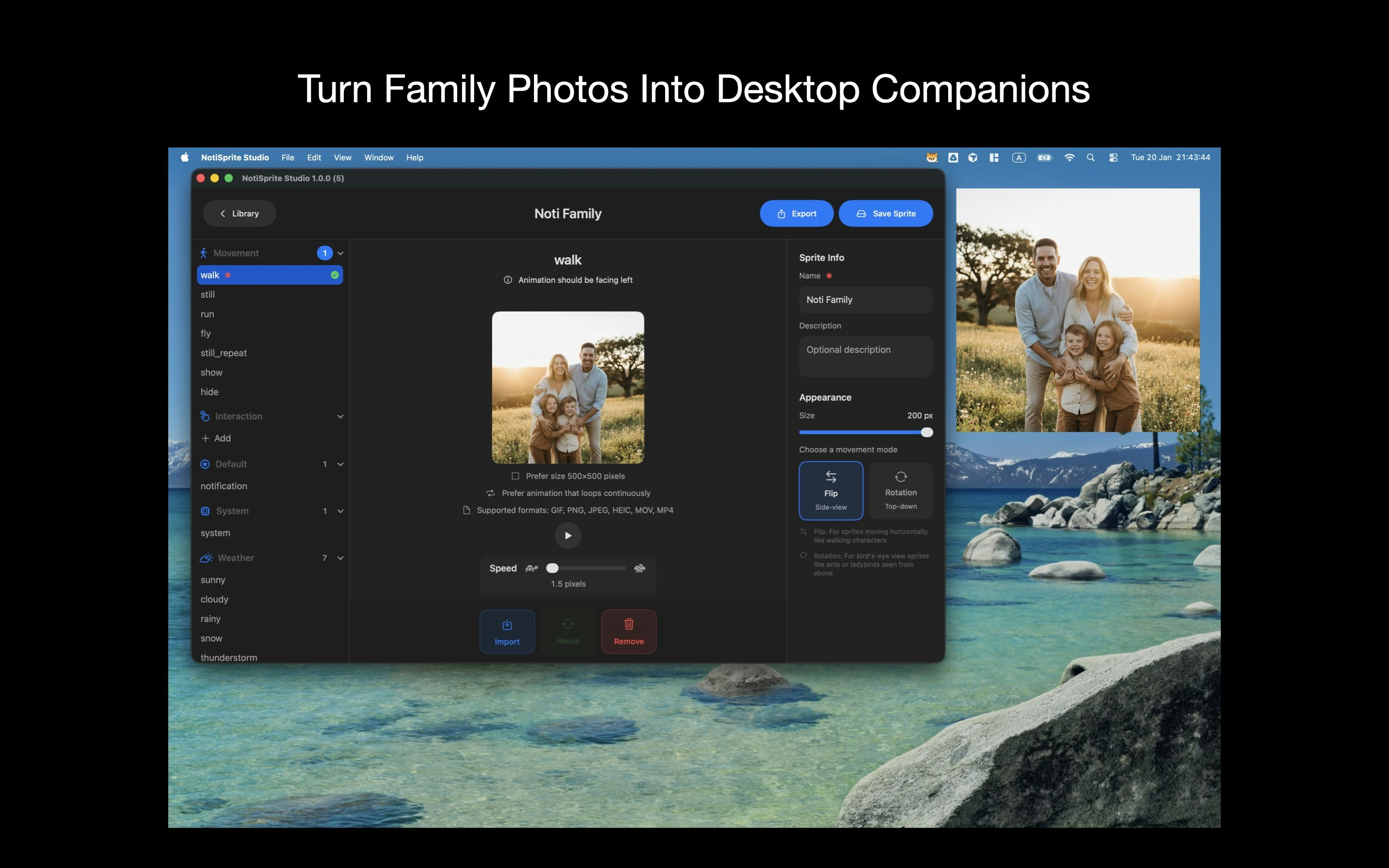Click the Save Sprite button
Viewport: 1389px width, 868px height.
tap(885, 213)
